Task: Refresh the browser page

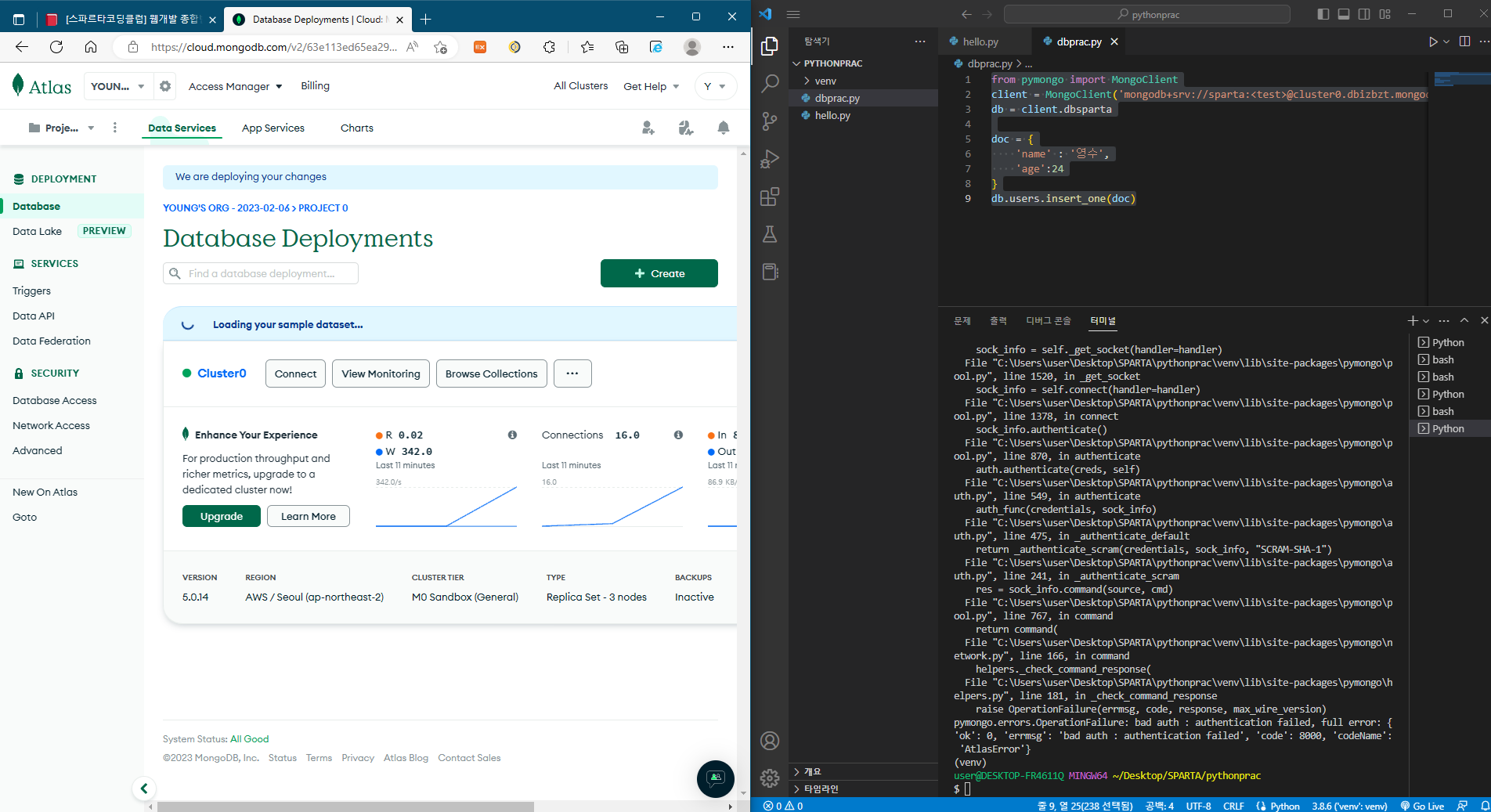Action: pyautogui.click(x=56, y=47)
